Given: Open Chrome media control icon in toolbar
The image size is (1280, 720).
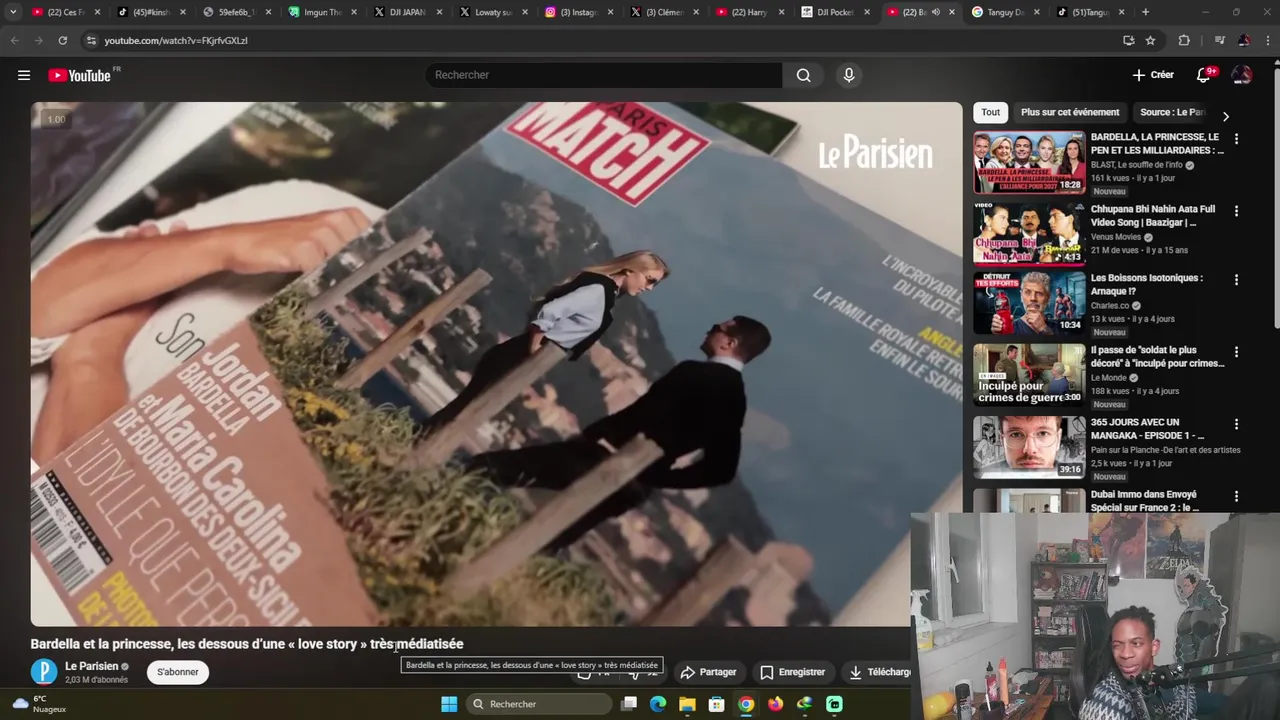Looking at the screenshot, I should 1219,40.
